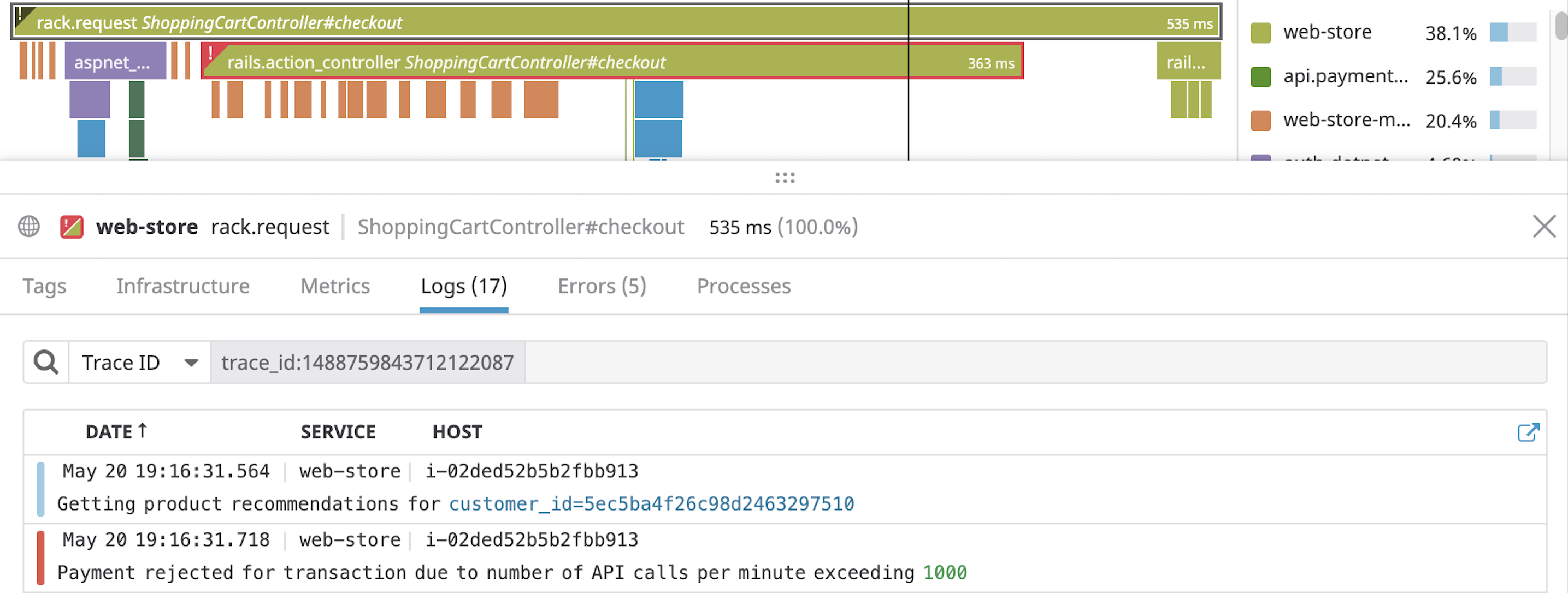1568x593 pixels.
Task: Click the web-store color square in the legend
Action: point(1261,32)
